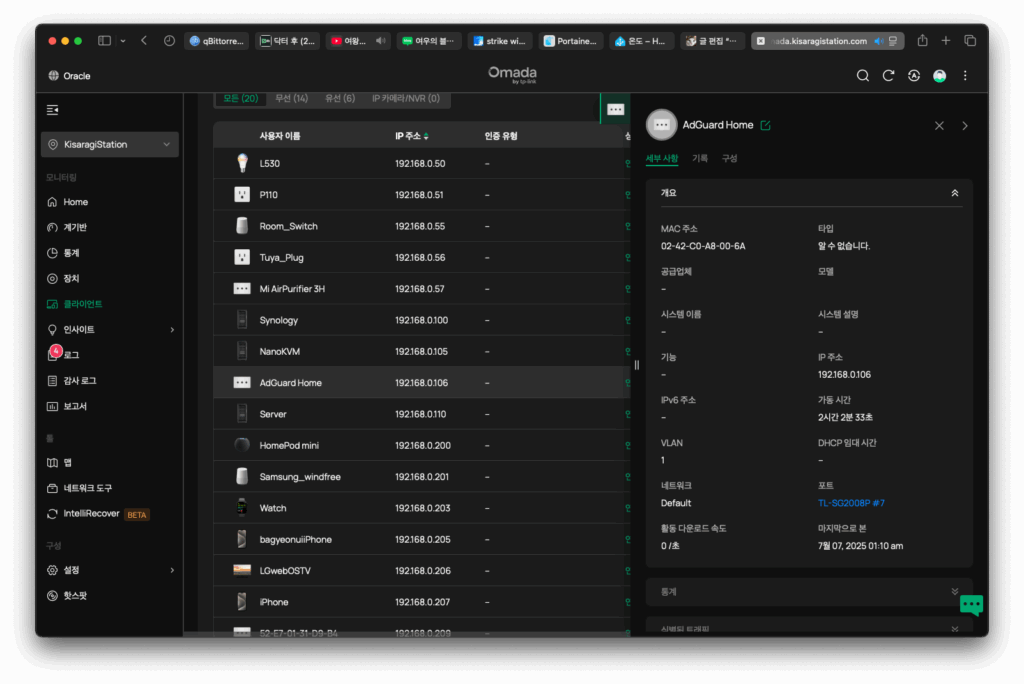The height and width of the screenshot is (684, 1024).
Task: Expand the 설정 settings submenu
Action: (172, 570)
